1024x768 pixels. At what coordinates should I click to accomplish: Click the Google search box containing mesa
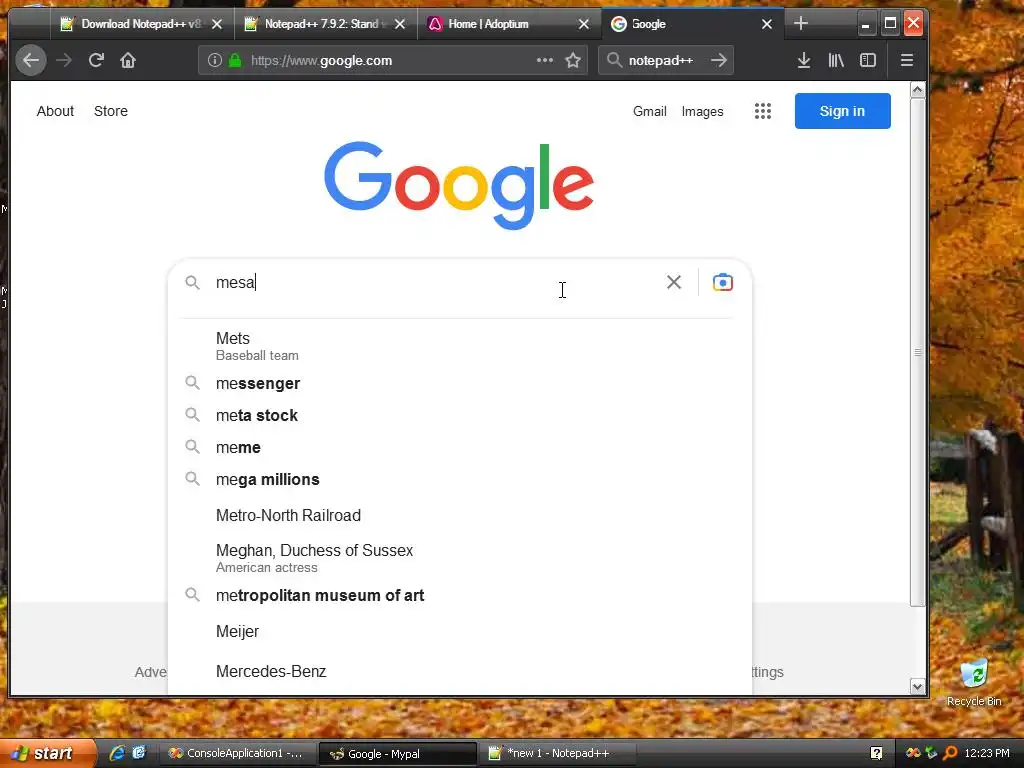(x=431, y=282)
